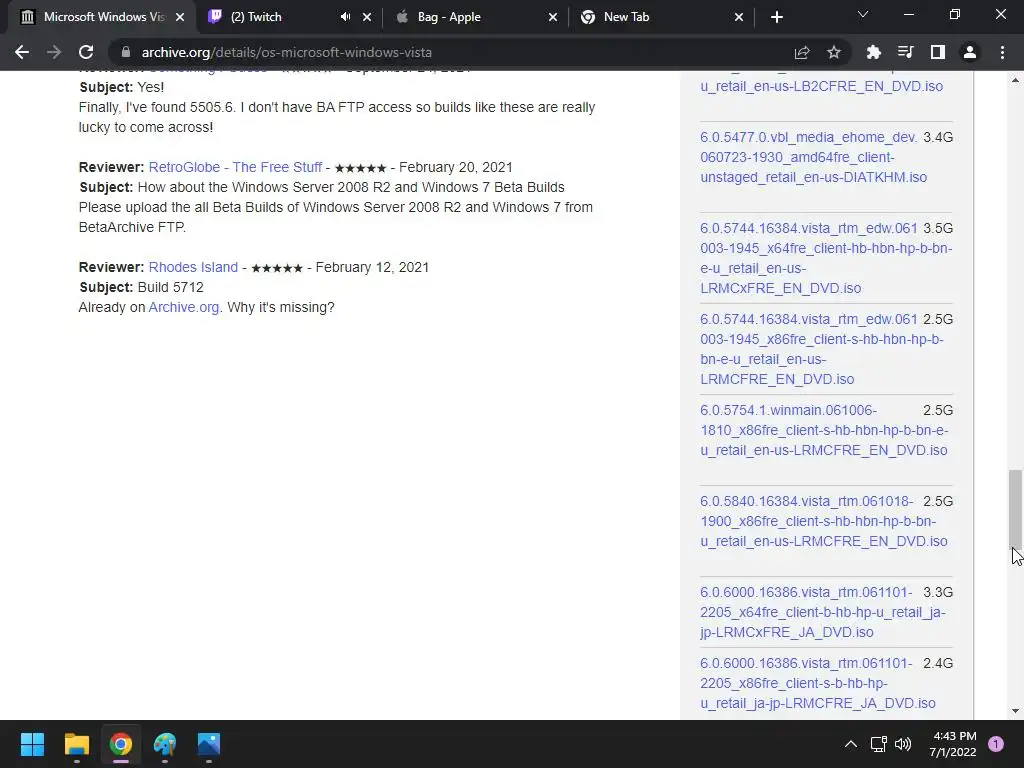Close the New Tab tab
1024x768 pixels.
coord(739,17)
